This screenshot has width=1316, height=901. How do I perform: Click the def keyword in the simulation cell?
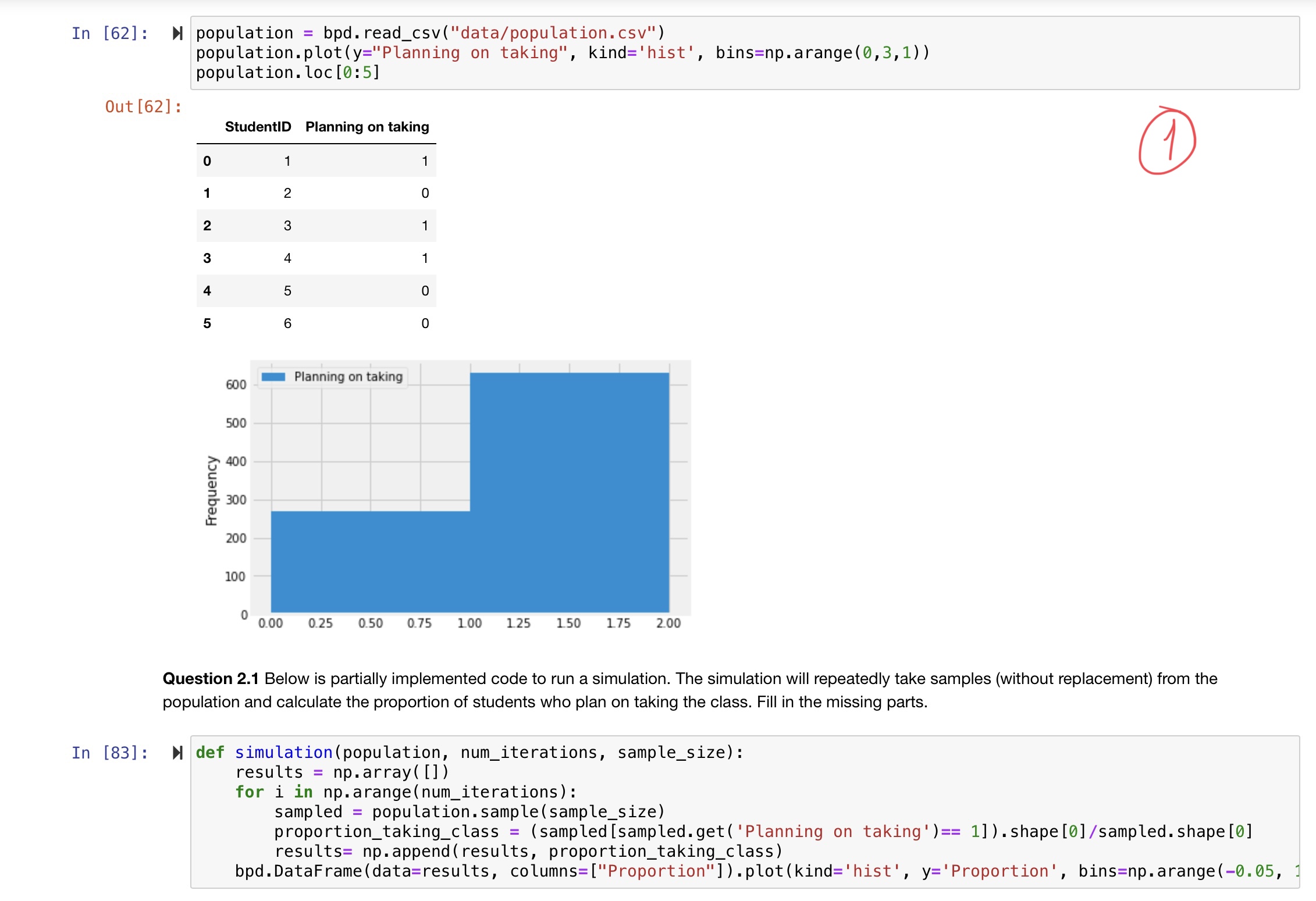click(209, 753)
